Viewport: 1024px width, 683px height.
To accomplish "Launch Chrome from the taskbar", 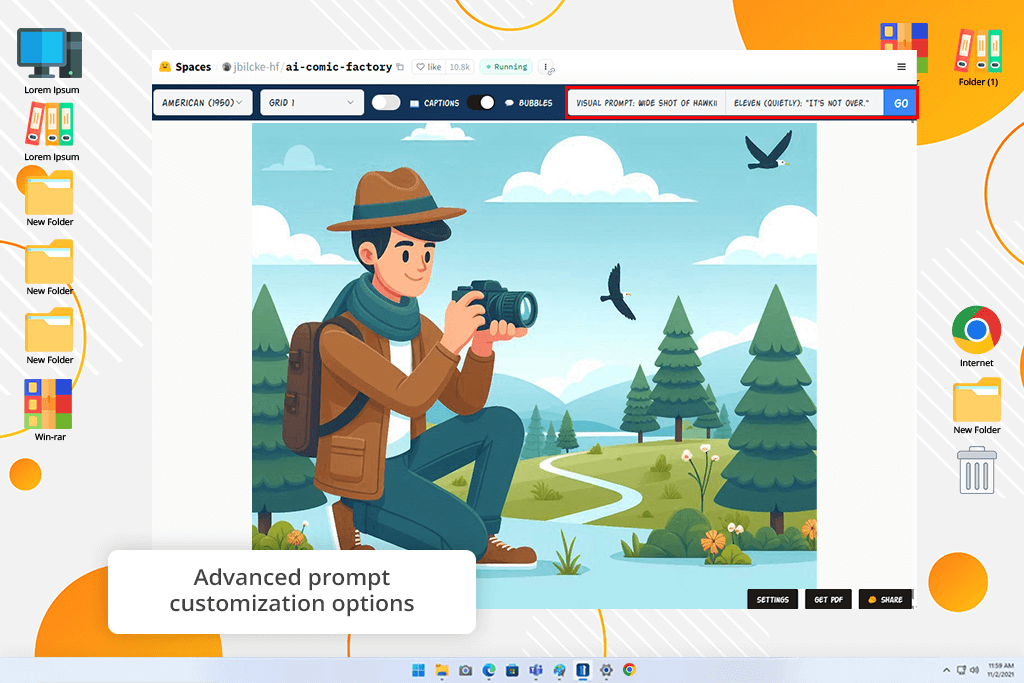I will (x=630, y=670).
